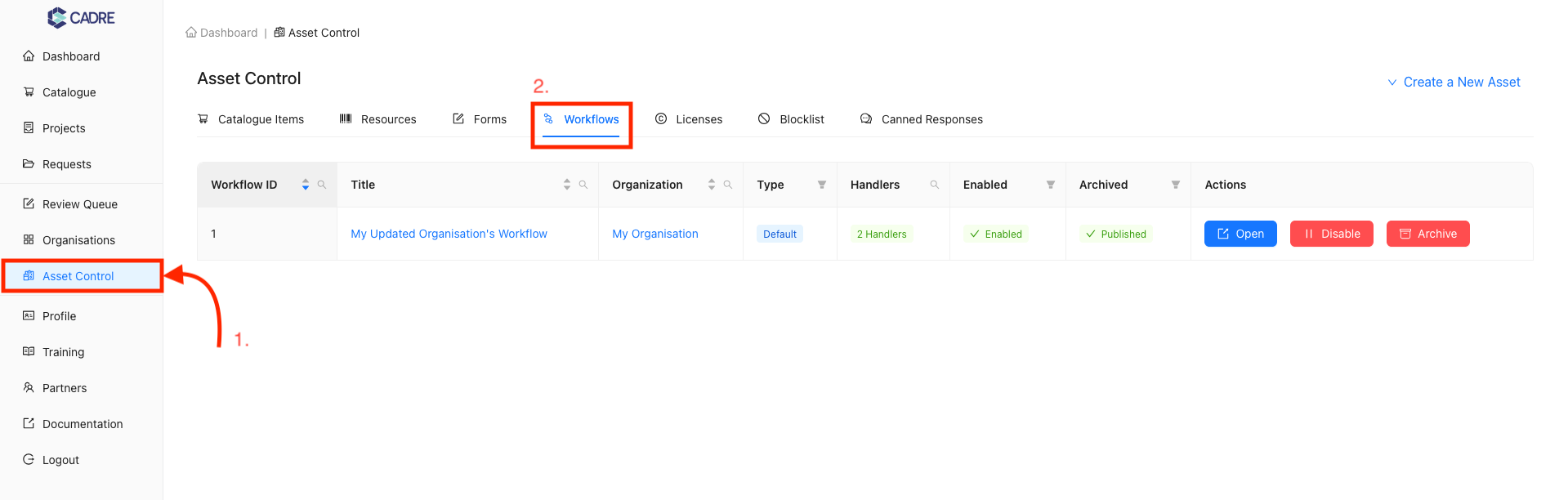Click search icon in Workflow ID column
The height and width of the screenshot is (500, 1568).
tap(322, 185)
